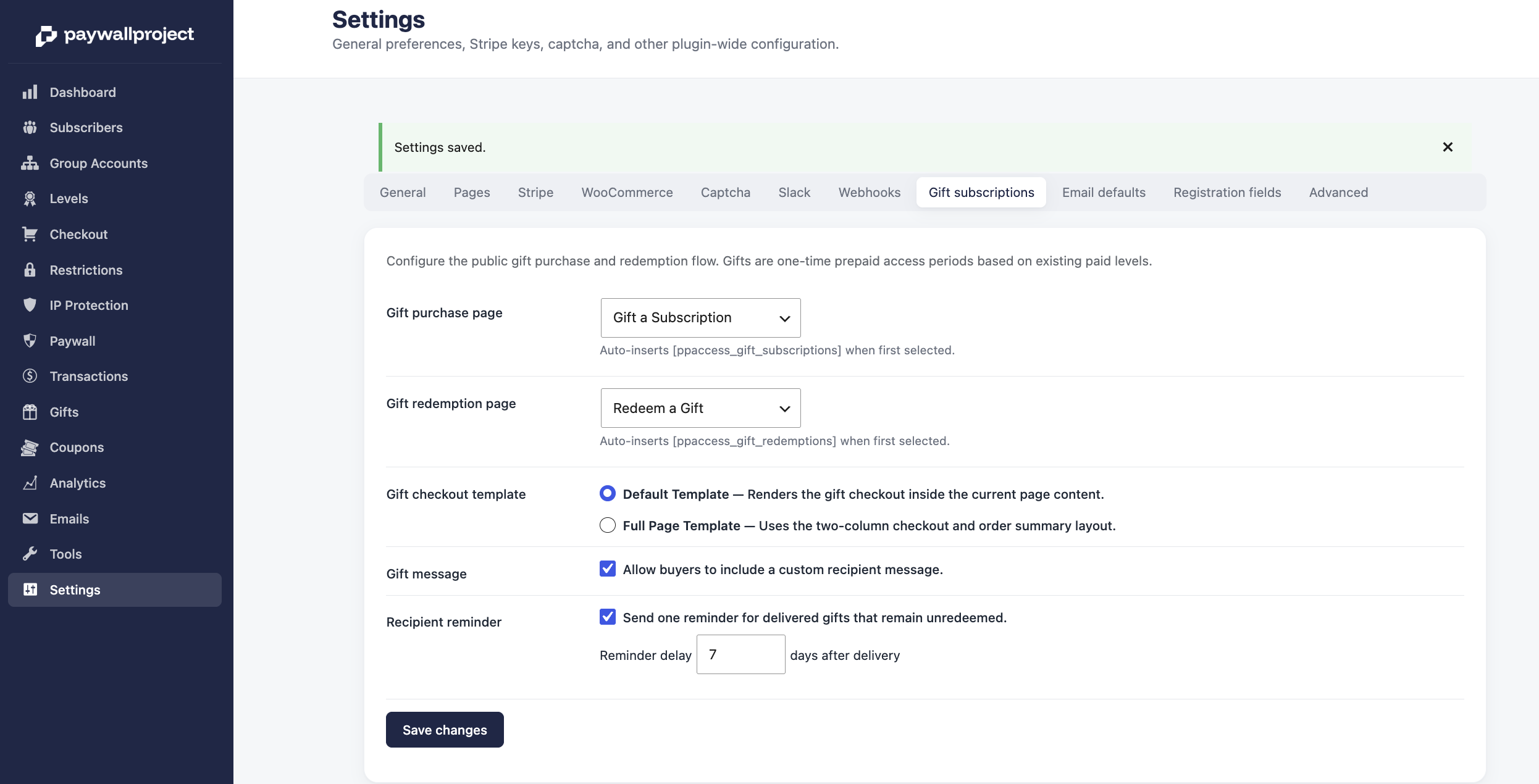
Task: Open Coupons from the sidebar label
Action: coord(77,448)
